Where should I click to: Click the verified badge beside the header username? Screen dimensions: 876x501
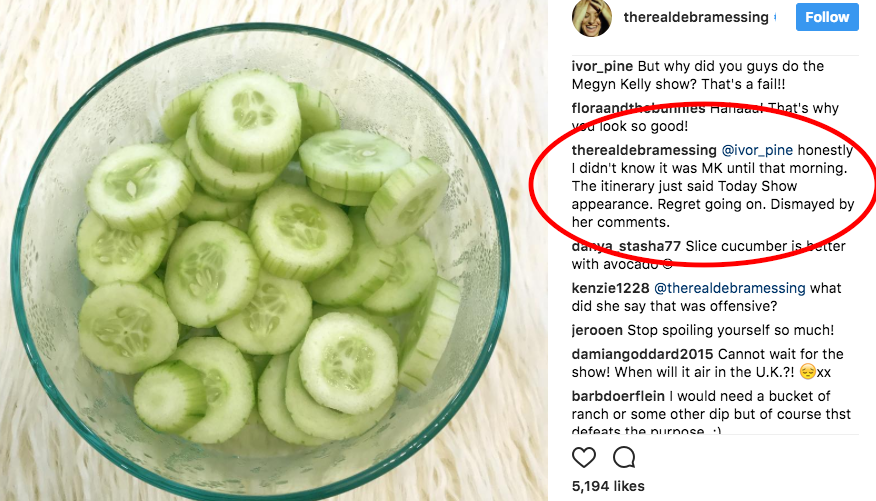coord(776,18)
